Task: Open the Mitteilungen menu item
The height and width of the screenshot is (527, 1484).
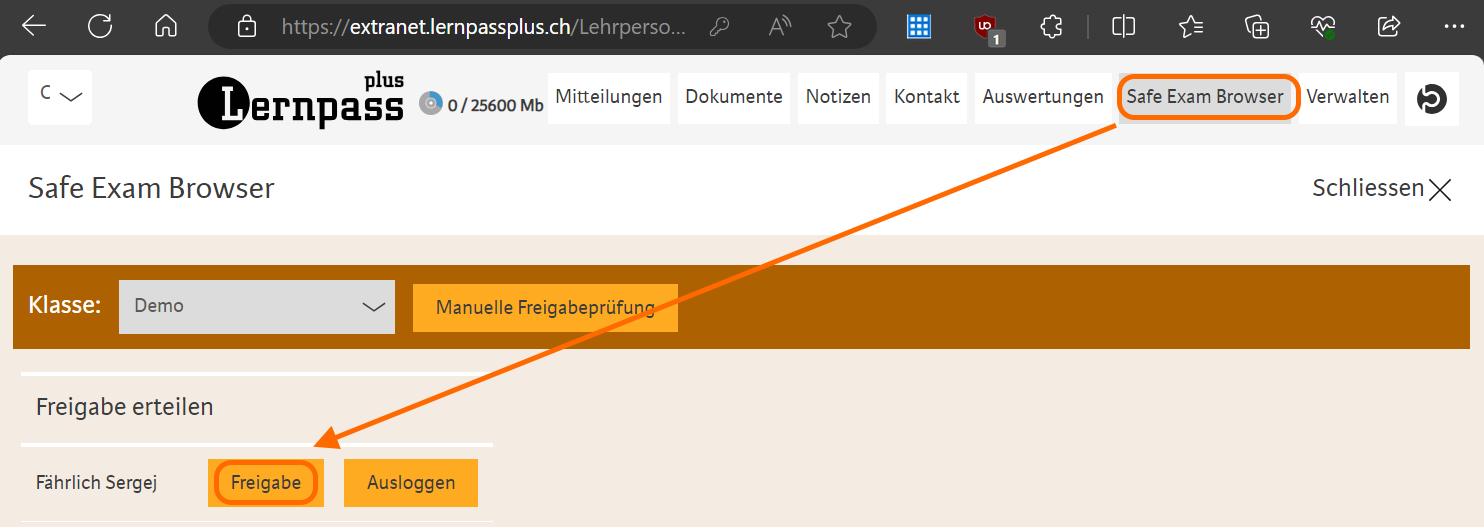Action: click(x=609, y=97)
